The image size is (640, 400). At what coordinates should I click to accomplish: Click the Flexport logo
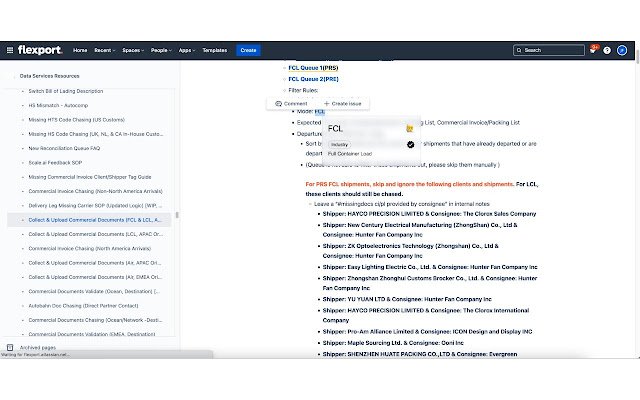pyautogui.click(x=40, y=50)
